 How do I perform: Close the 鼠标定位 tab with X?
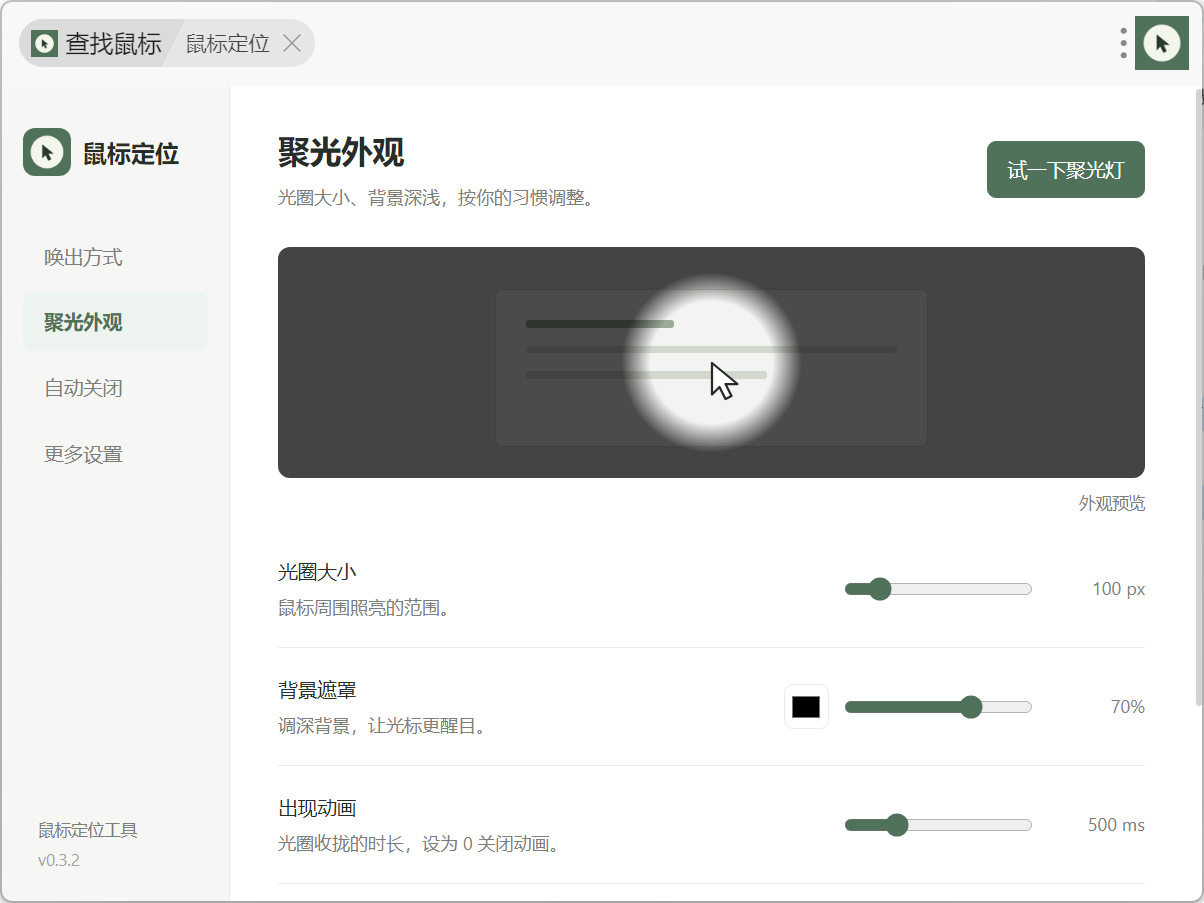point(291,43)
